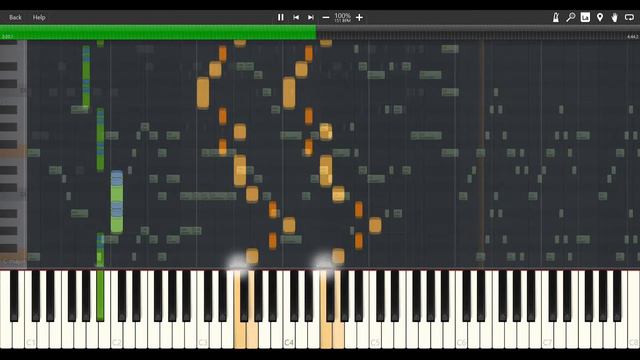Click the orange highlighted G4 piano key
The width and height of the screenshot is (640, 360).
[x=338, y=336]
